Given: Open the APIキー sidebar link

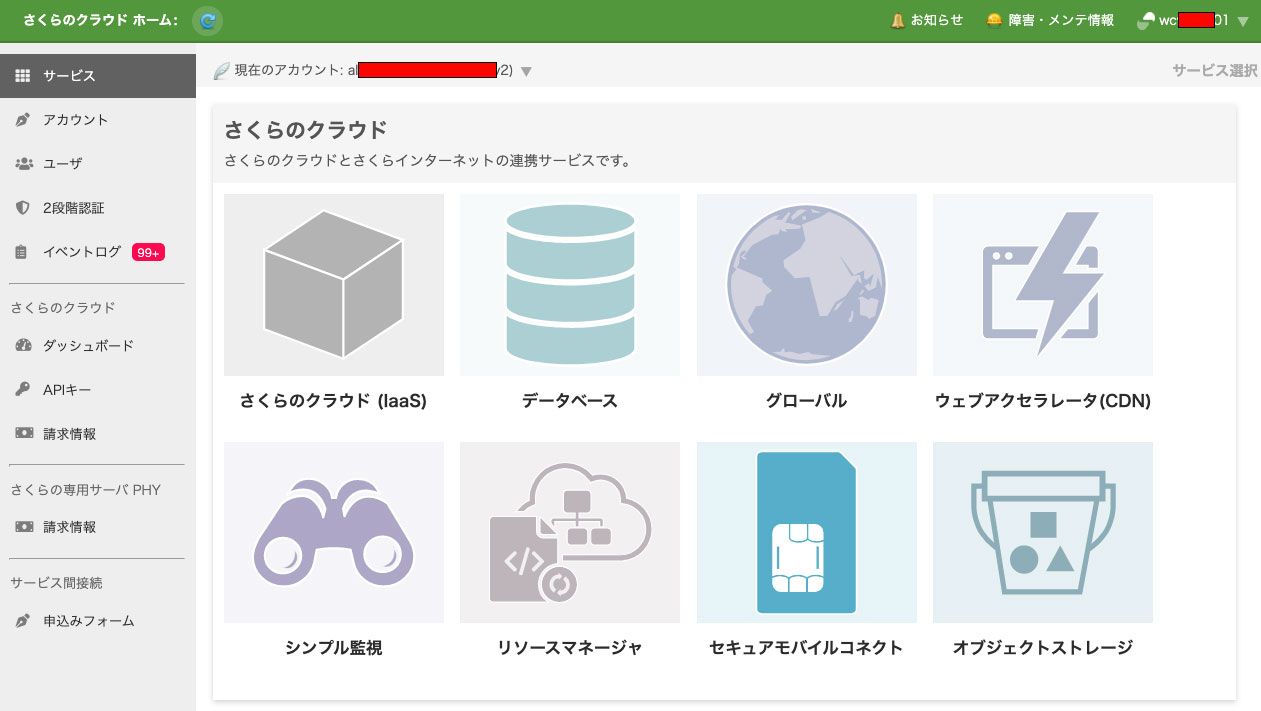Looking at the screenshot, I should [98, 390].
